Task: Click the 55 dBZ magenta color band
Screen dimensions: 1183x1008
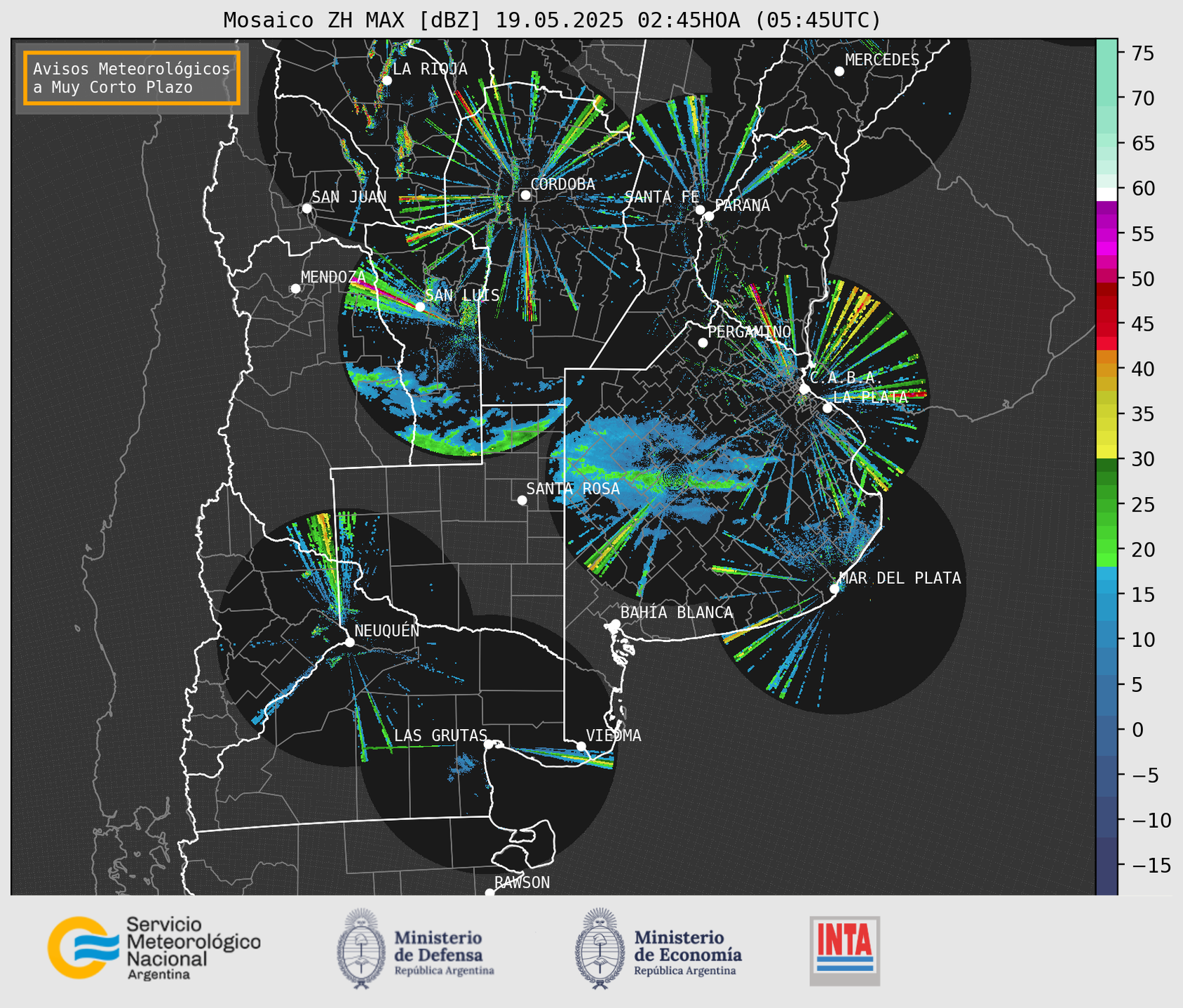Action: 1106,234
